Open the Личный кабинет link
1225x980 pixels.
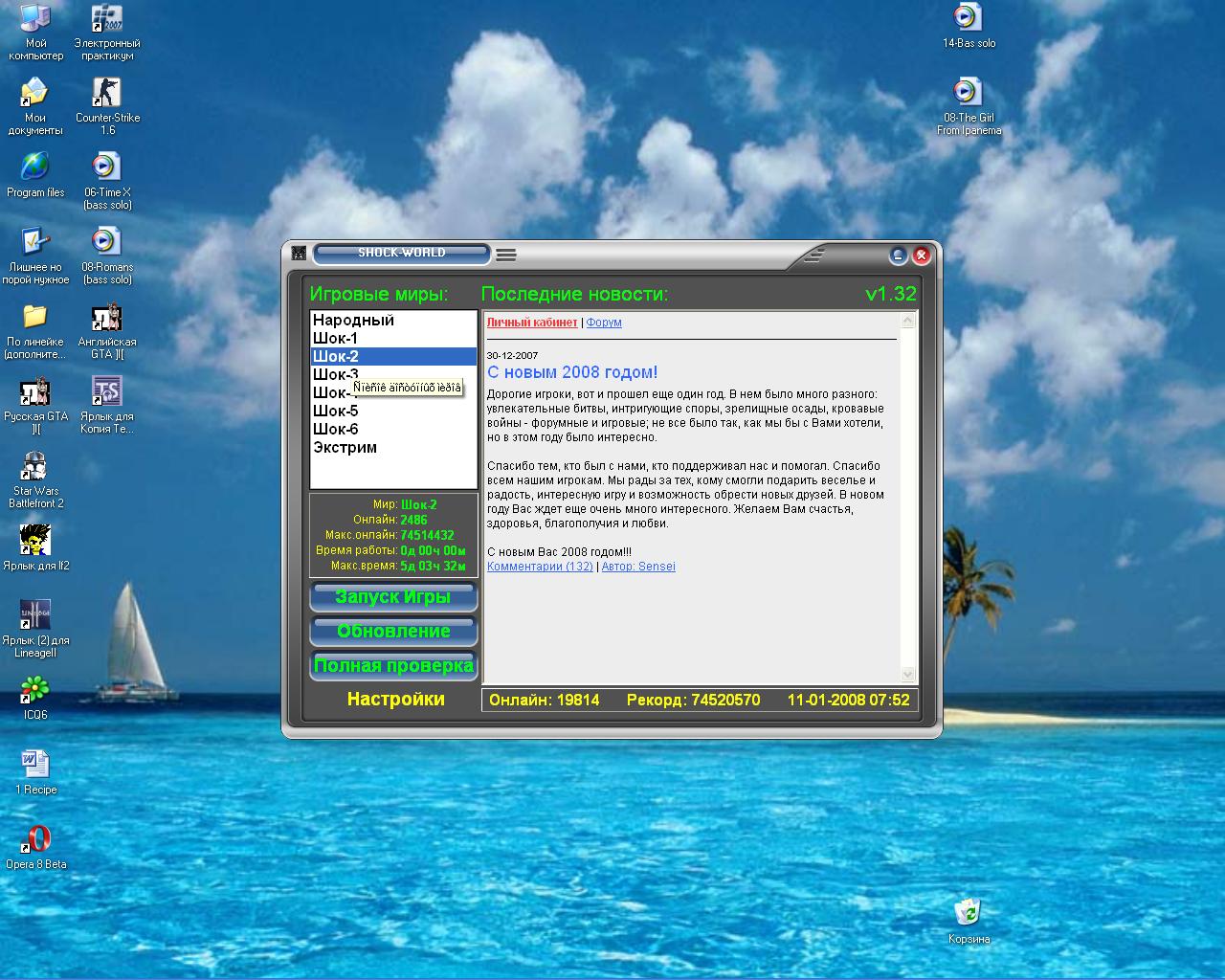[x=532, y=323]
